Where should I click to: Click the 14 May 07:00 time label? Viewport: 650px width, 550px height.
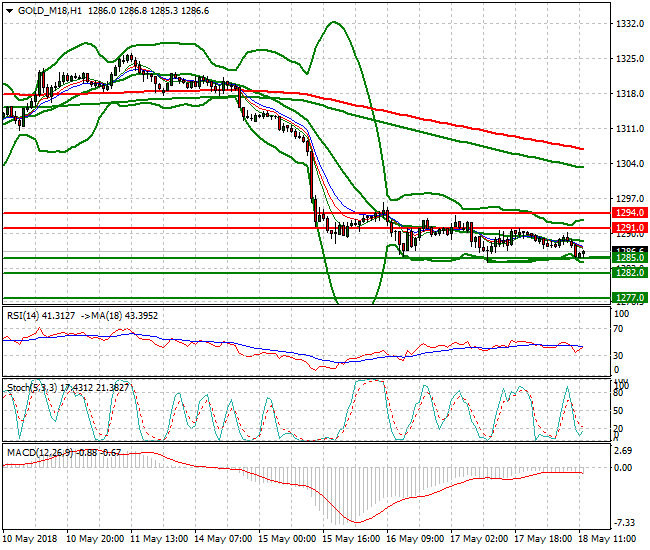pos(223,539)
